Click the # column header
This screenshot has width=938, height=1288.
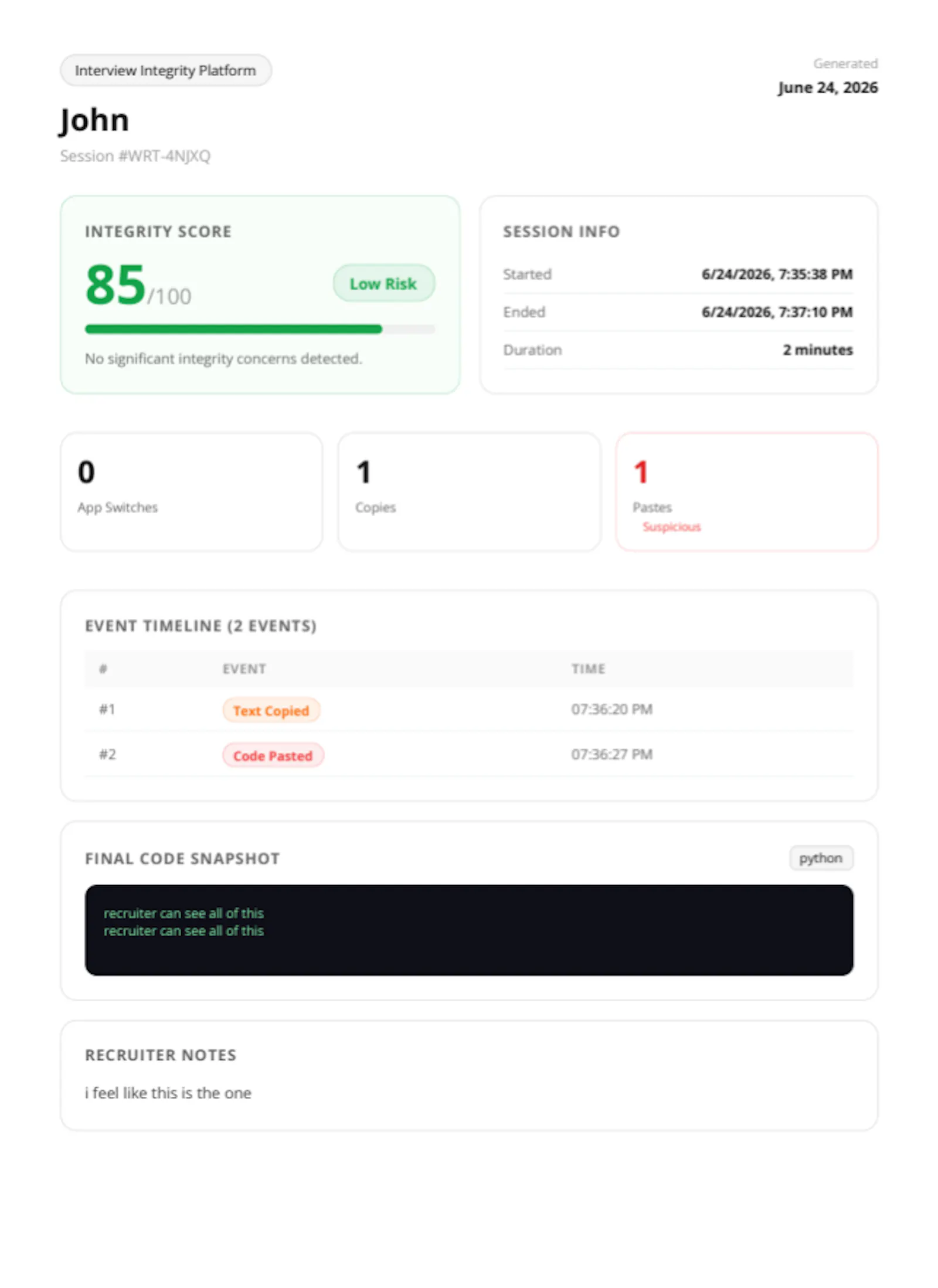(x=103, y=669)
